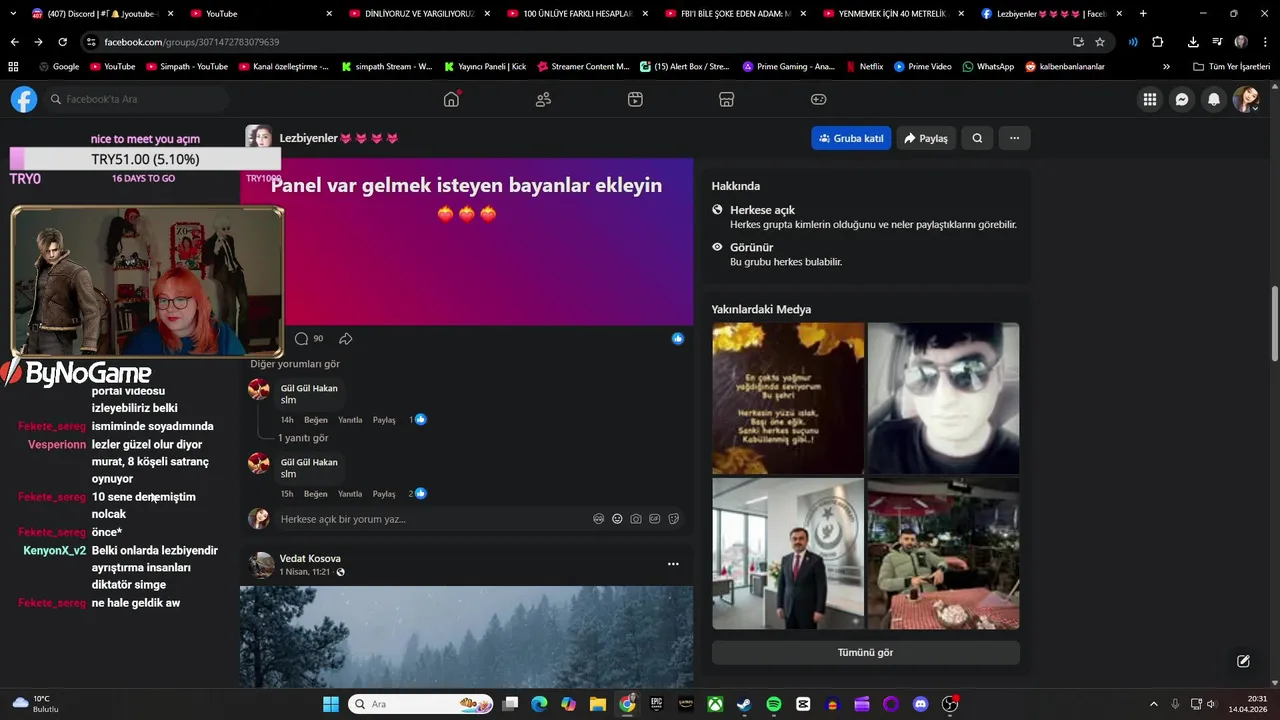Open the sticker picker in comment box
The width and height of the screenshot is (1280, 720).
[674, 519]
